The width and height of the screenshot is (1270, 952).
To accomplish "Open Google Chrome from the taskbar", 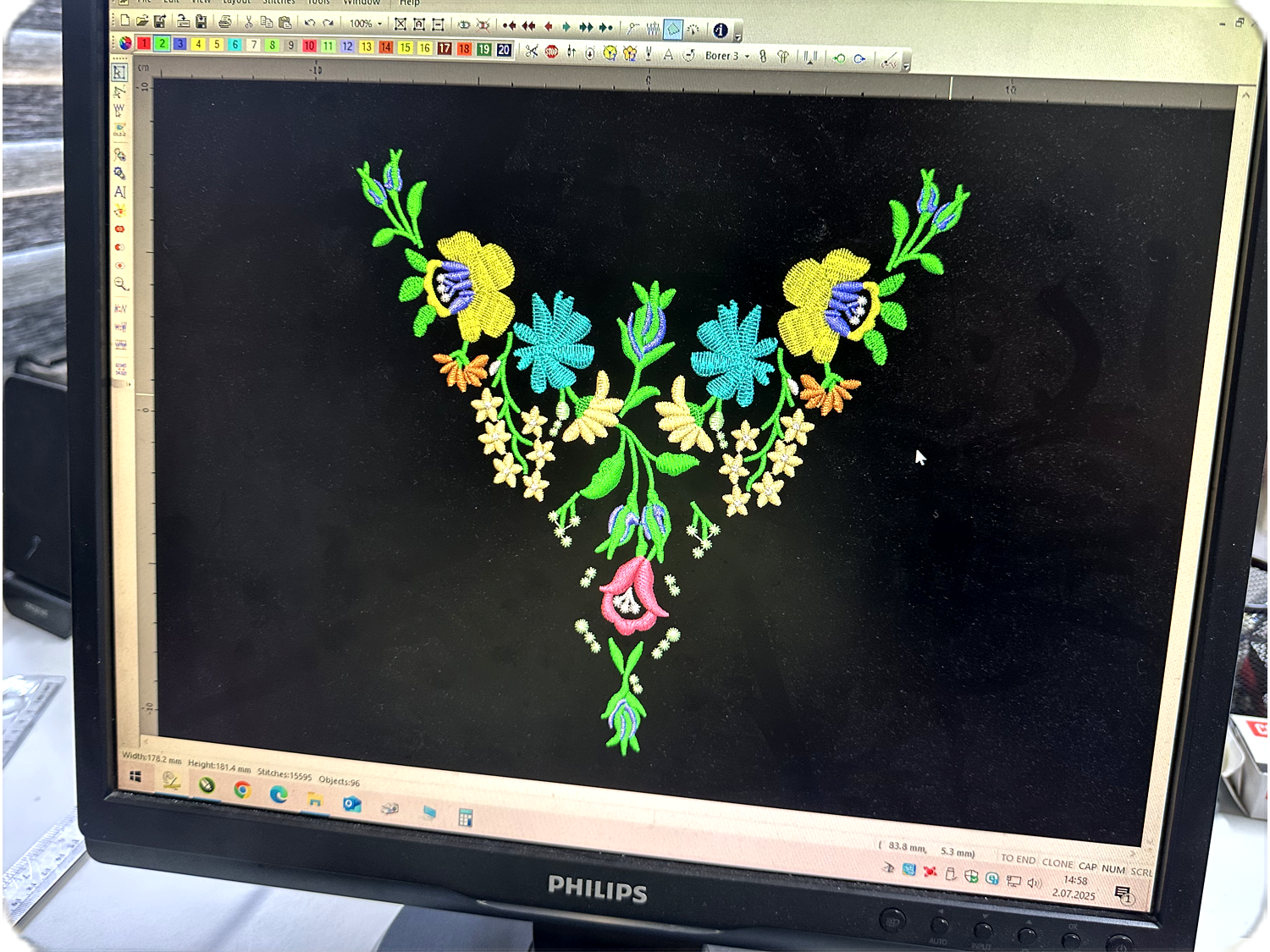I will point(242,790).
